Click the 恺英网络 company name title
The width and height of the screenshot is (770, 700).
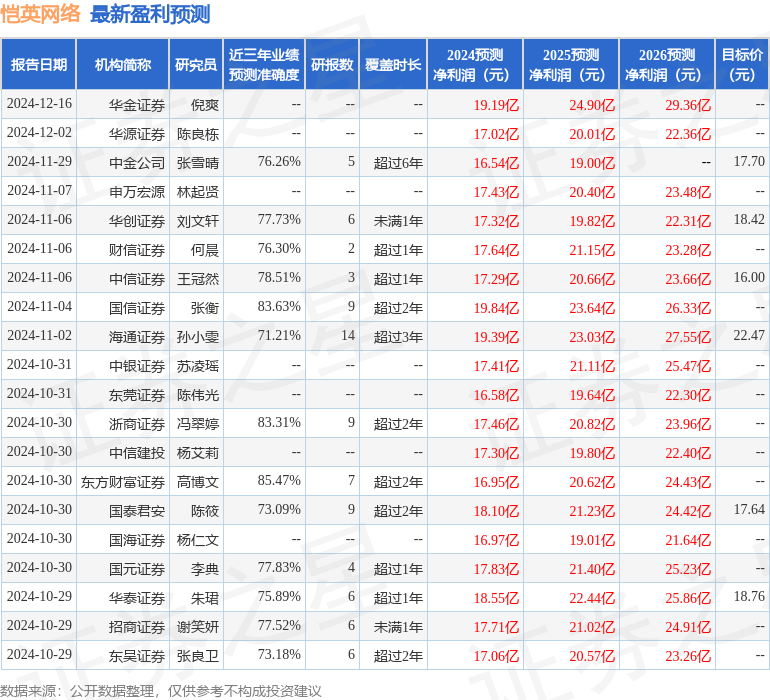(40, 14)
